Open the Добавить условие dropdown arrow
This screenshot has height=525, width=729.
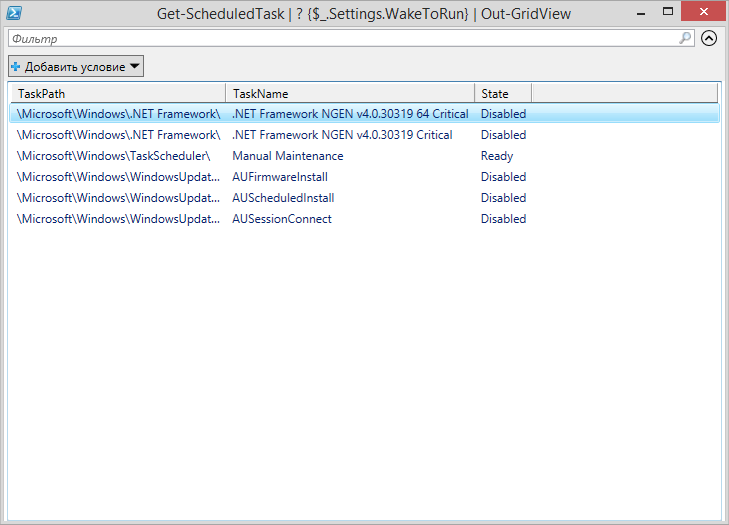[x=134, y=66]
